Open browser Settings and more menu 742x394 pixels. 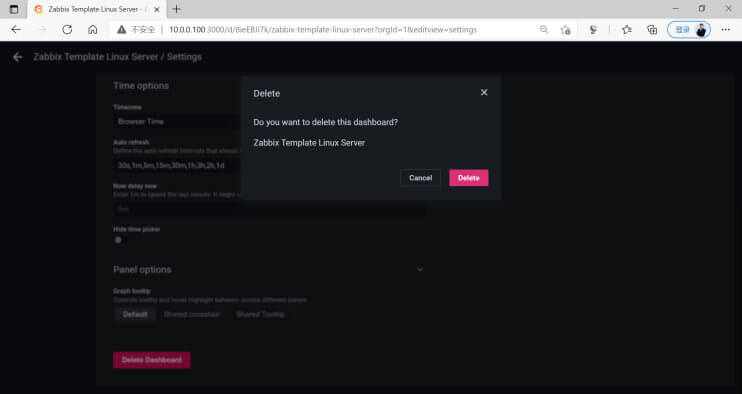pyautogui.click(x=725, y=30)
